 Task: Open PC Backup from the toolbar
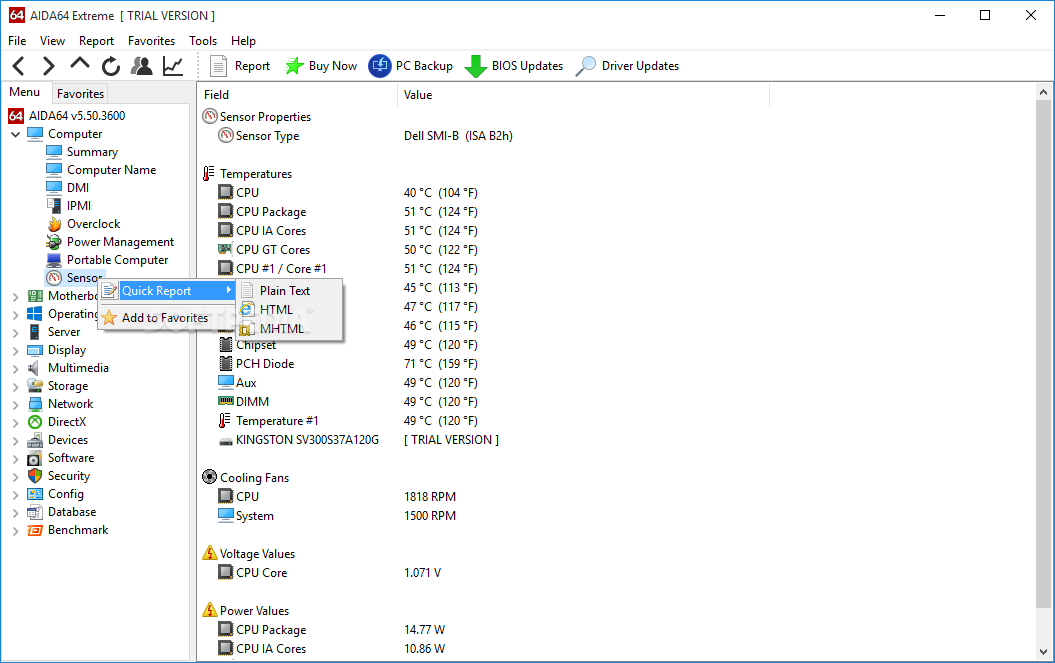point(410,66)
